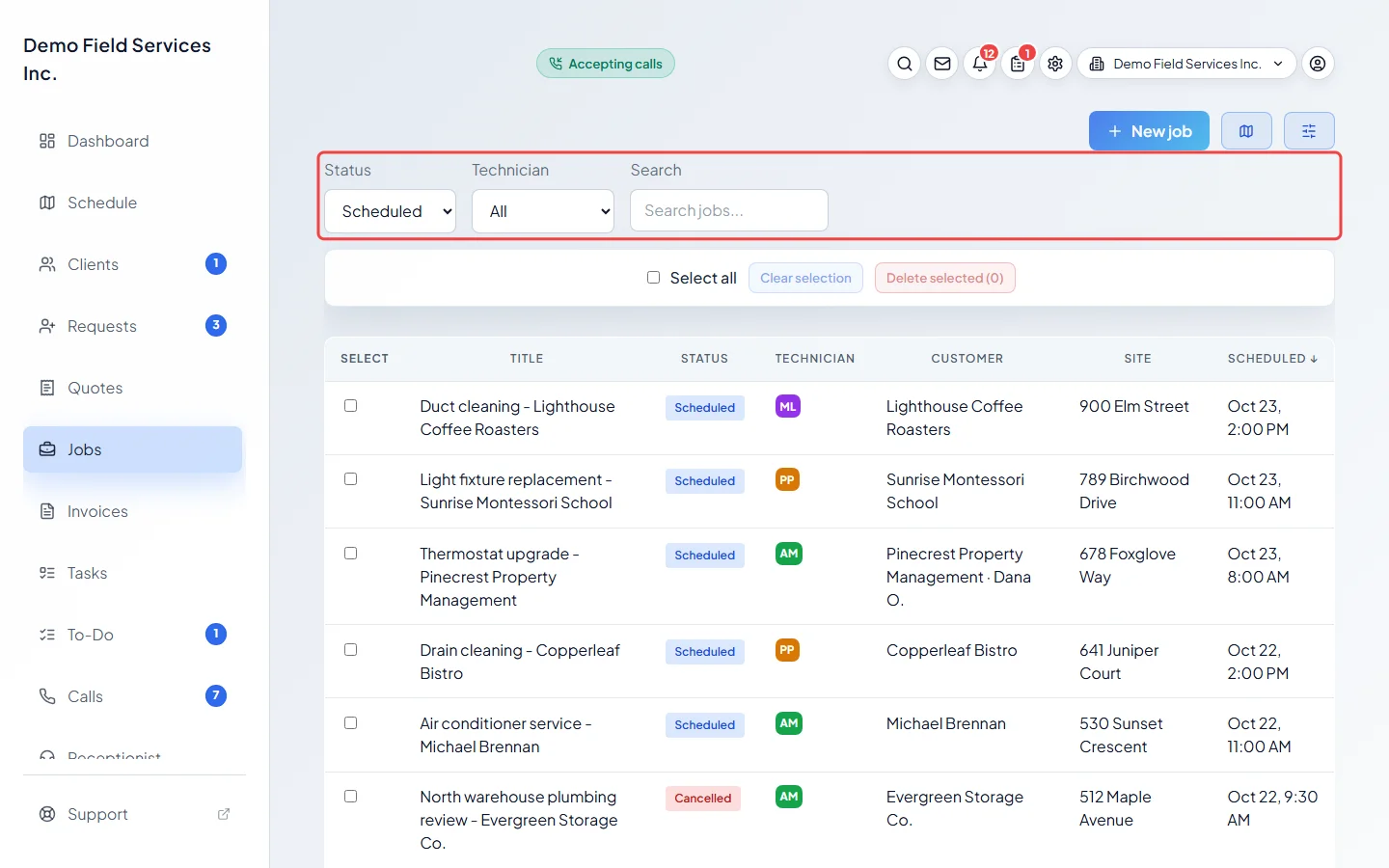Screen dimensions: 1389x868
Task: Click PP technician badge on Light fixture row
Action: (x=787, y=479)
